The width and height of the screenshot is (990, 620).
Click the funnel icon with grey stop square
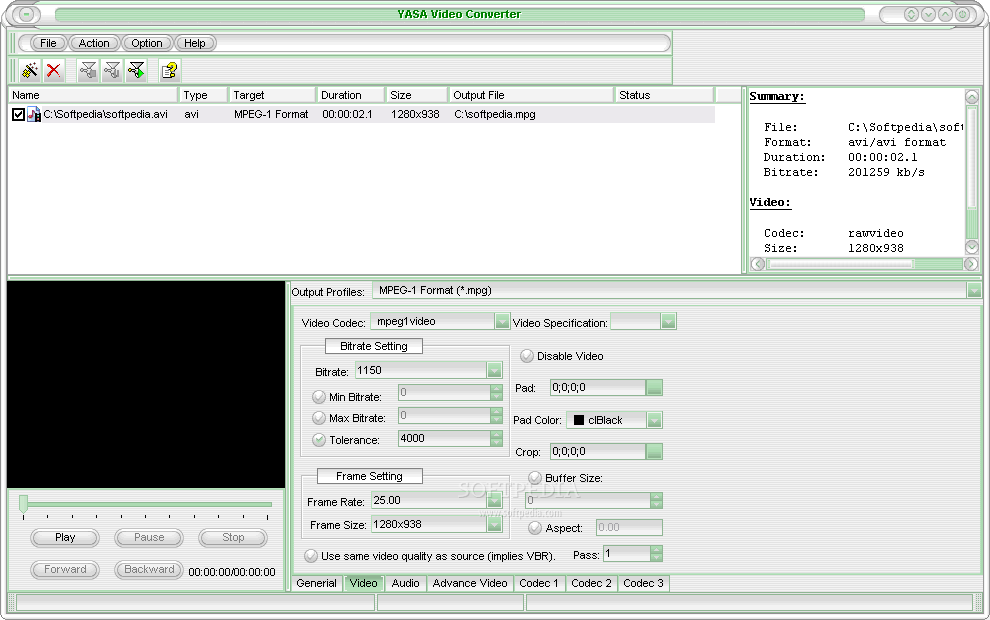point(88,70)
